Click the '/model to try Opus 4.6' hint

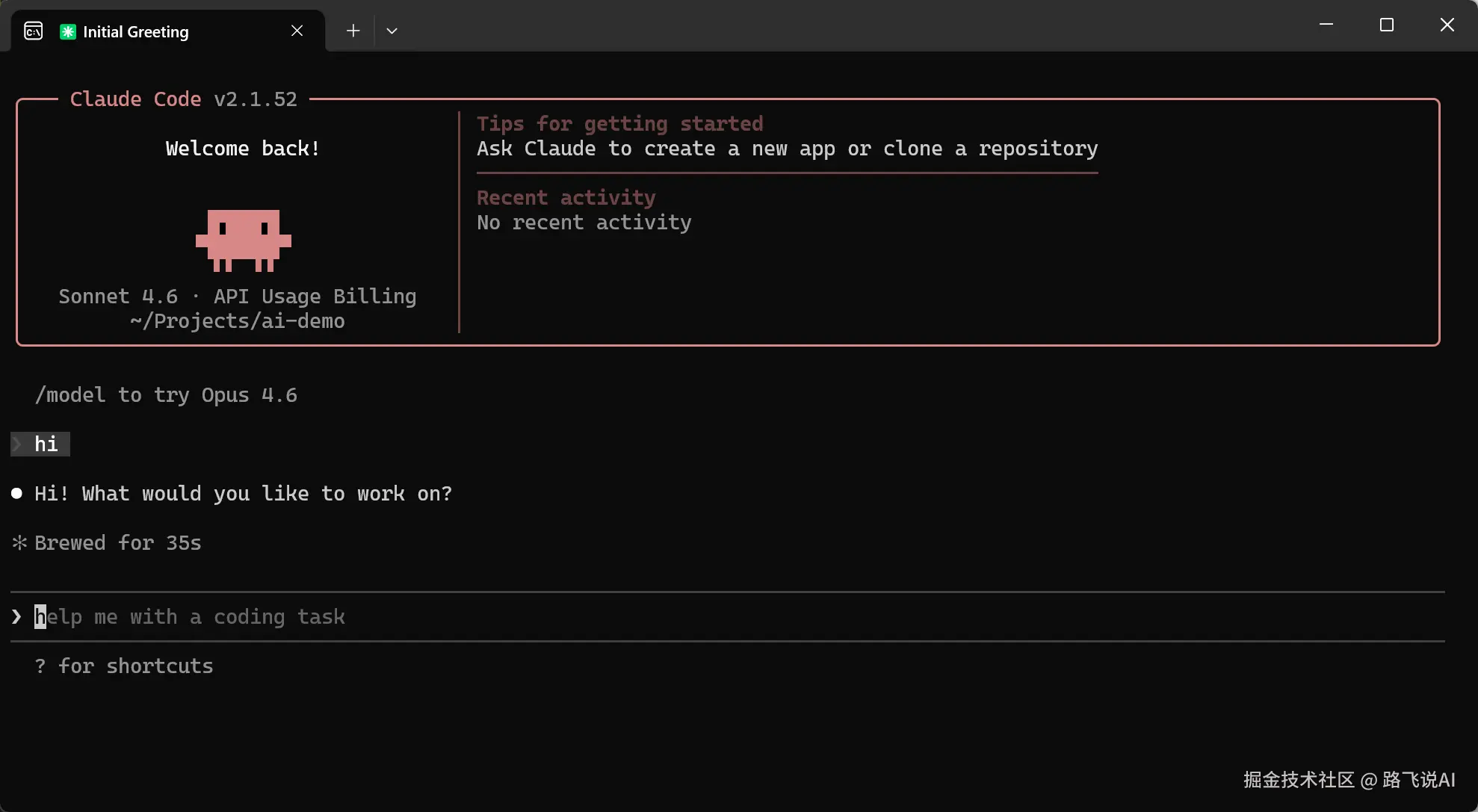[166, 395]
